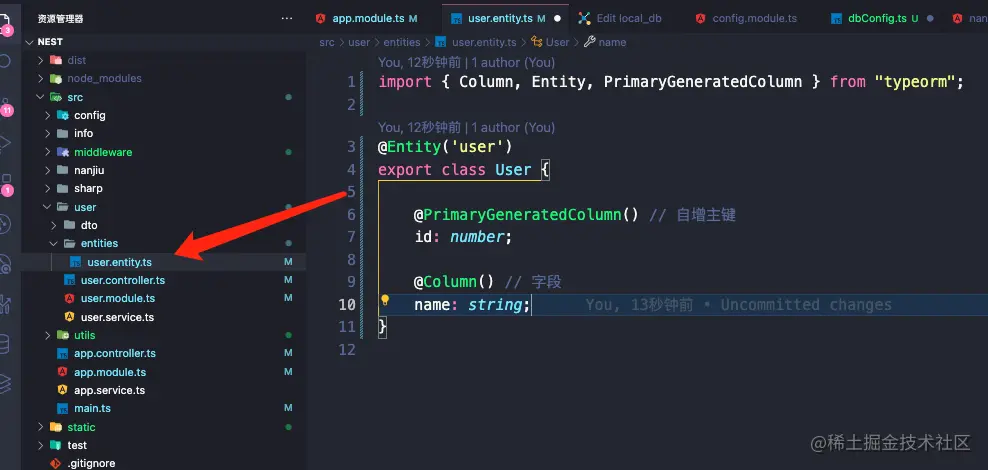Click the @PrimaryGeneratedColumn() decorator

pyautogui.click(x=526, y=215)
